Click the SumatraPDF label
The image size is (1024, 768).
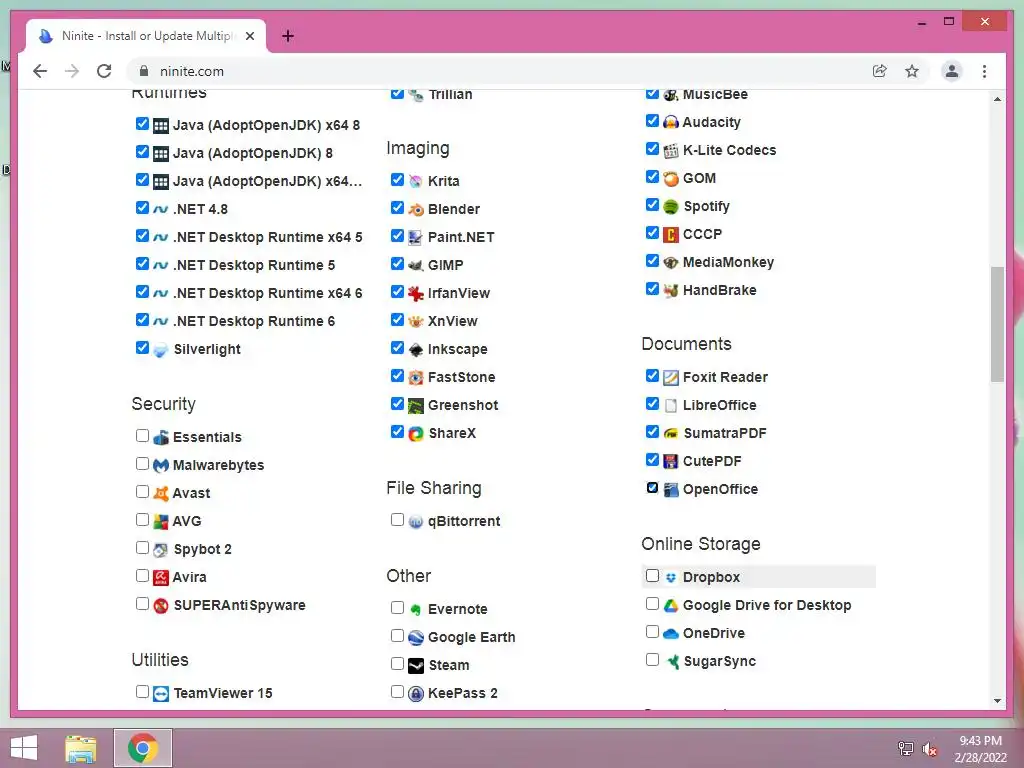725,434
